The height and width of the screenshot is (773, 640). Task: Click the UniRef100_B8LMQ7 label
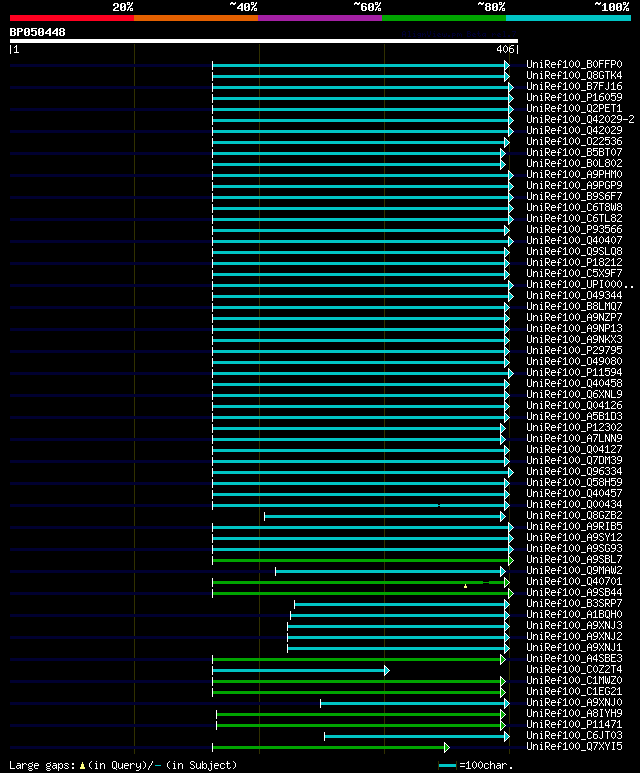[574, 307]
